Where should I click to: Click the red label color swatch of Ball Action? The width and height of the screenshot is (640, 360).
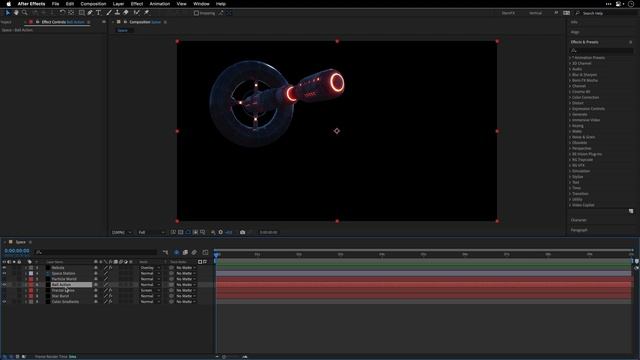(x=31, y=284)
